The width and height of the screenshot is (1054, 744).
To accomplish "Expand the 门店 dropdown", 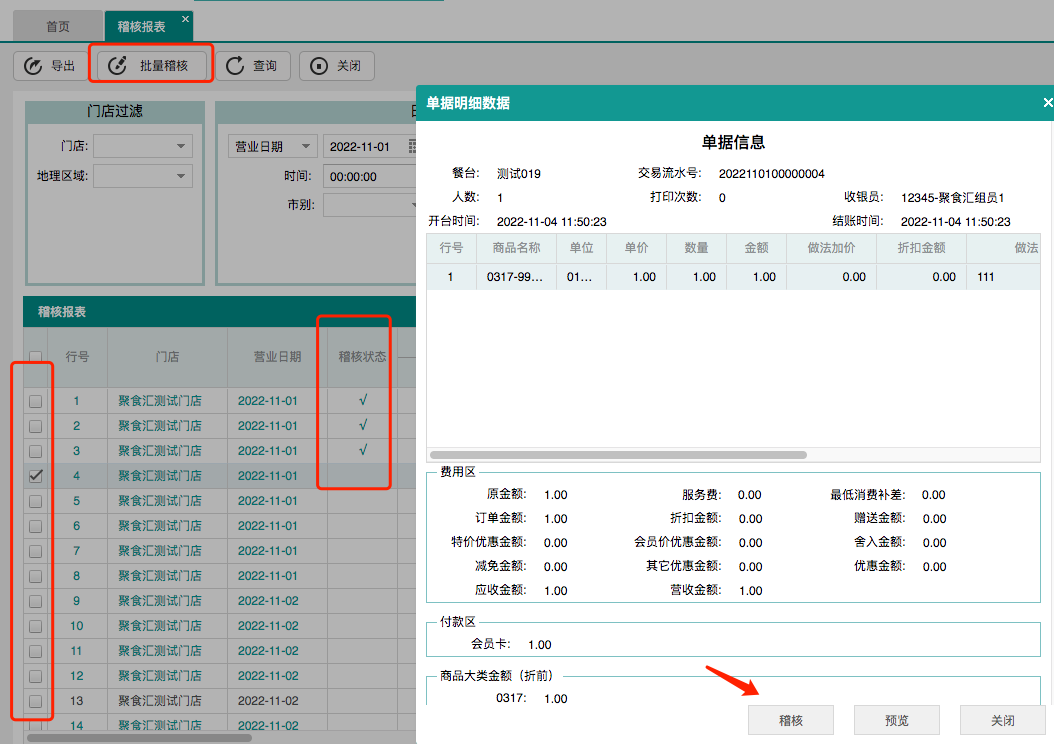I will 181,147.
